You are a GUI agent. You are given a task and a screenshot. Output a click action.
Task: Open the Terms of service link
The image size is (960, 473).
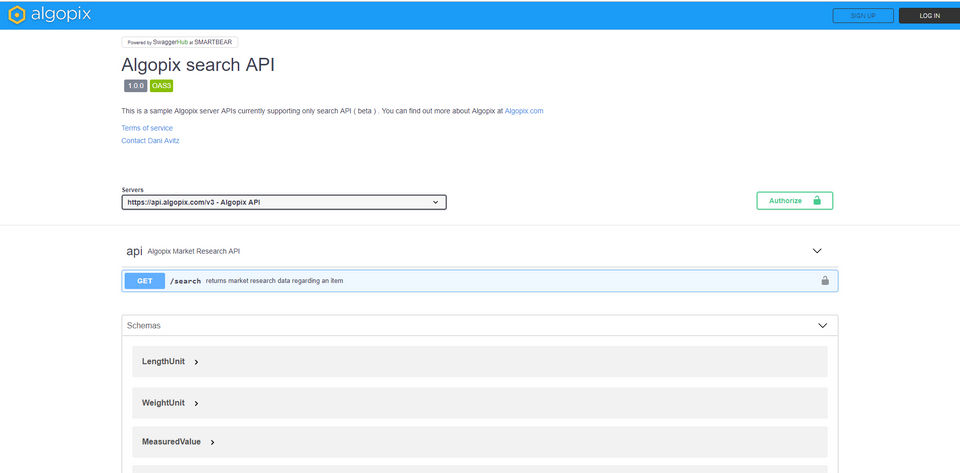(147, 128)
